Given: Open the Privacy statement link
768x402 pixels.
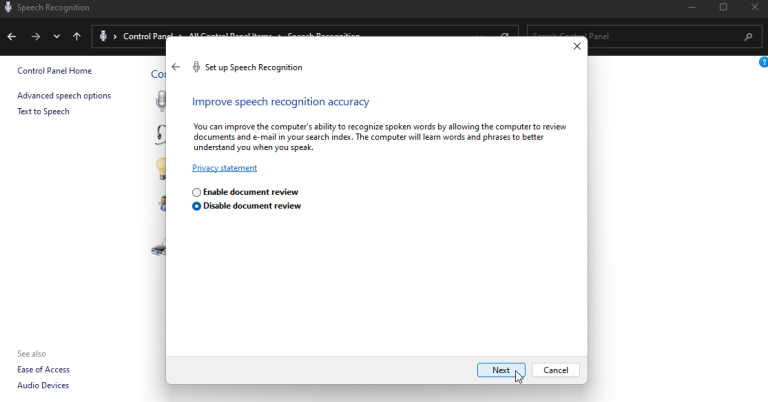Looking at the screenshot, I should (x=224, y=168).
